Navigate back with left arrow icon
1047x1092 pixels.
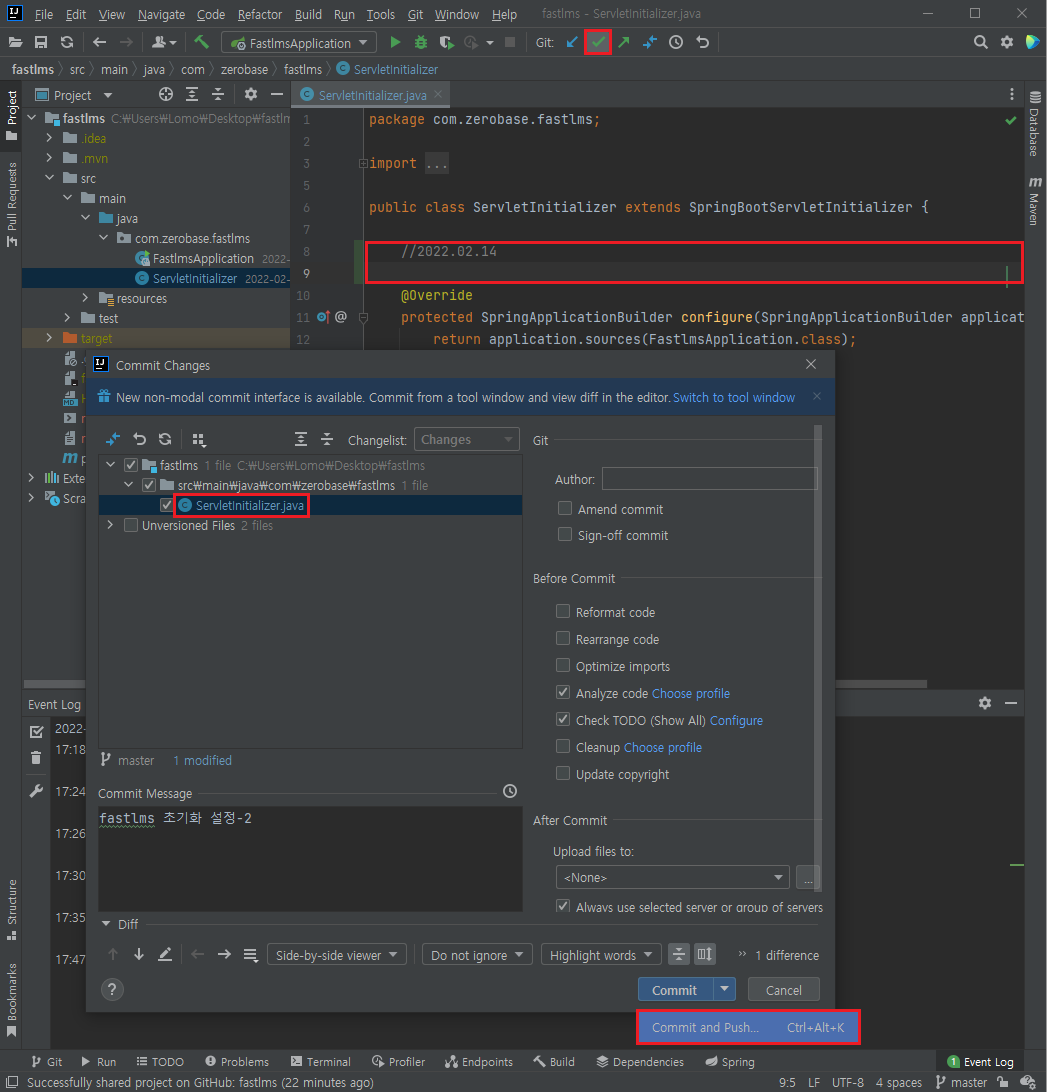tap(100, 42)
